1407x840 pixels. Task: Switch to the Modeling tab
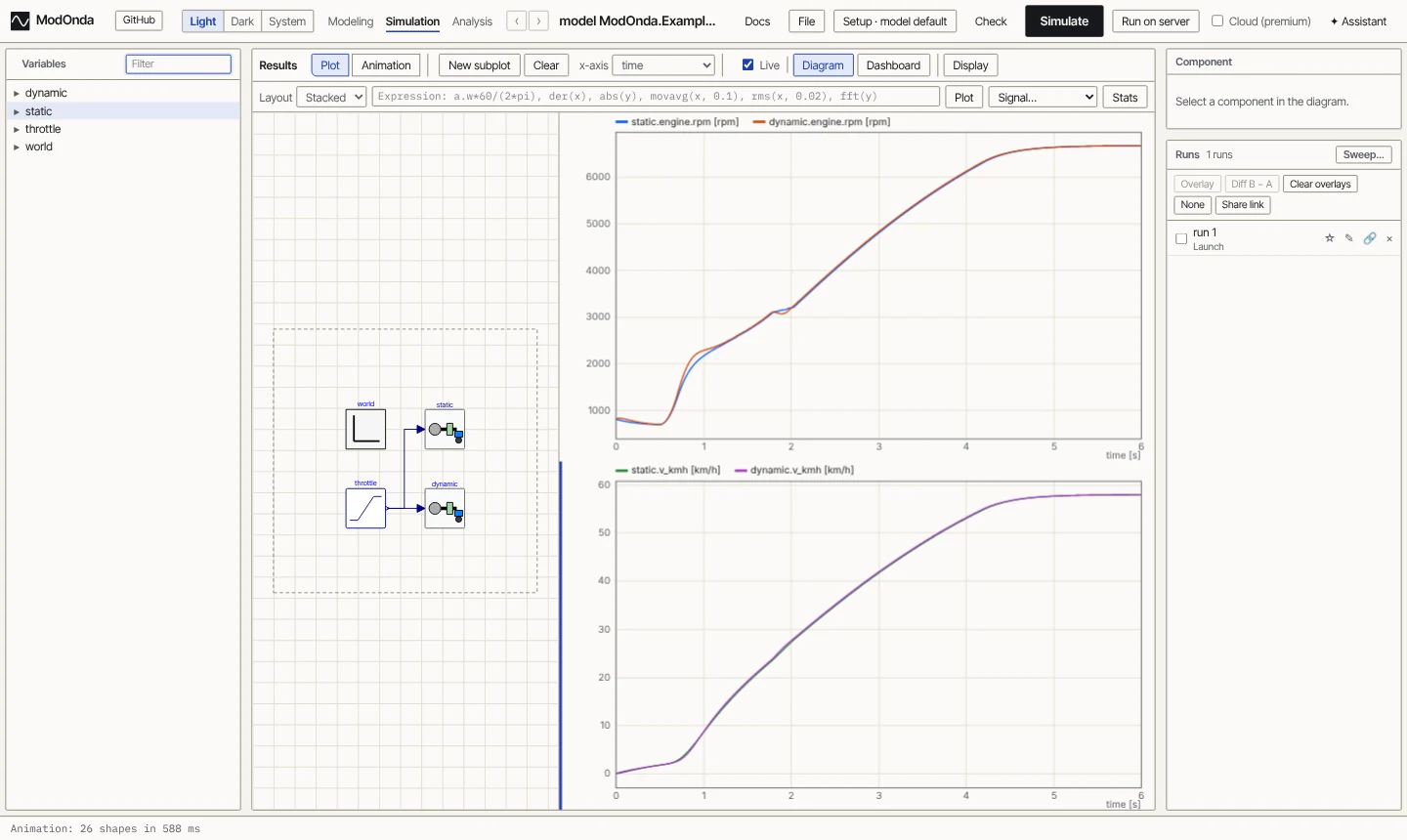pos(351,21)
